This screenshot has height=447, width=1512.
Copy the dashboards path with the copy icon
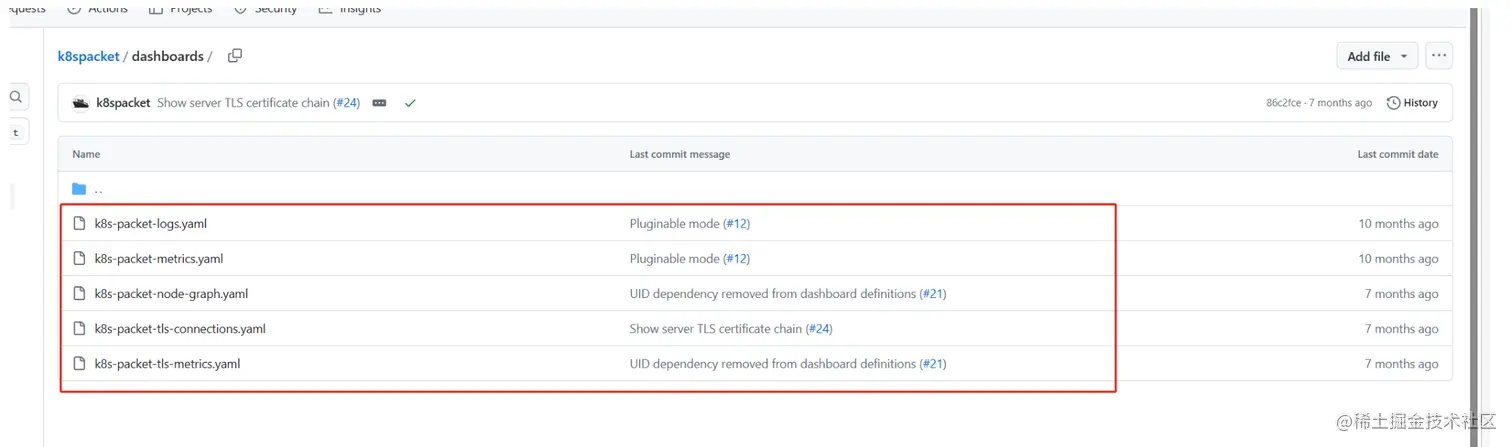(235, 56)
